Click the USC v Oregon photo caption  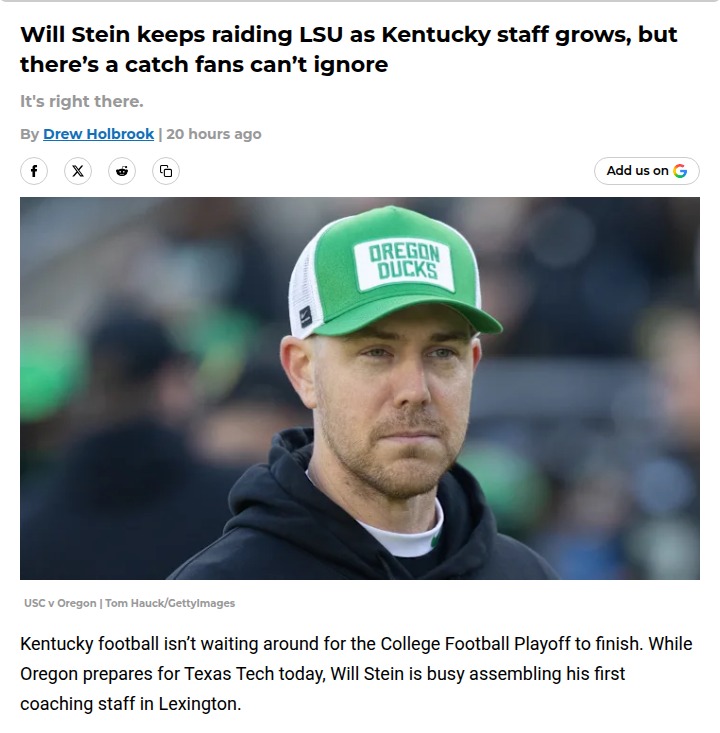(60, 603)
